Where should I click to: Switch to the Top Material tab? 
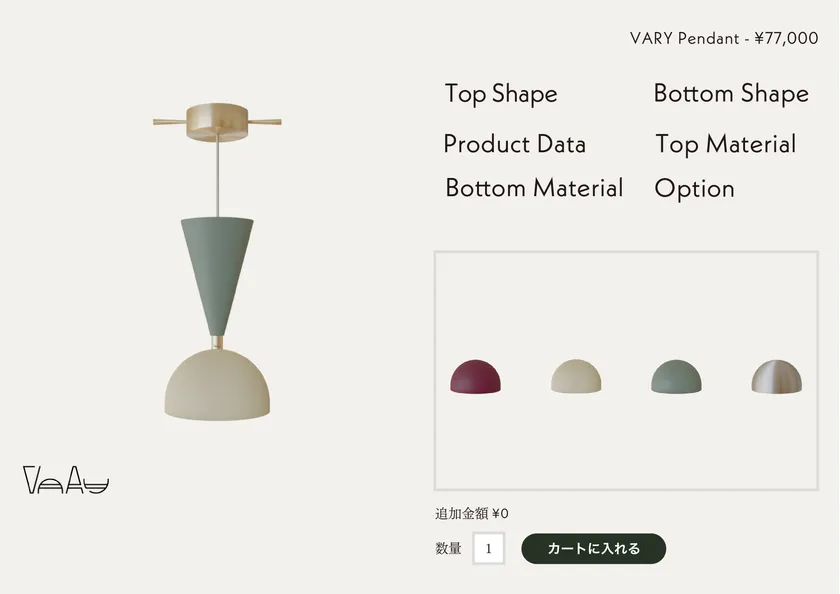[x=725, y=144]
